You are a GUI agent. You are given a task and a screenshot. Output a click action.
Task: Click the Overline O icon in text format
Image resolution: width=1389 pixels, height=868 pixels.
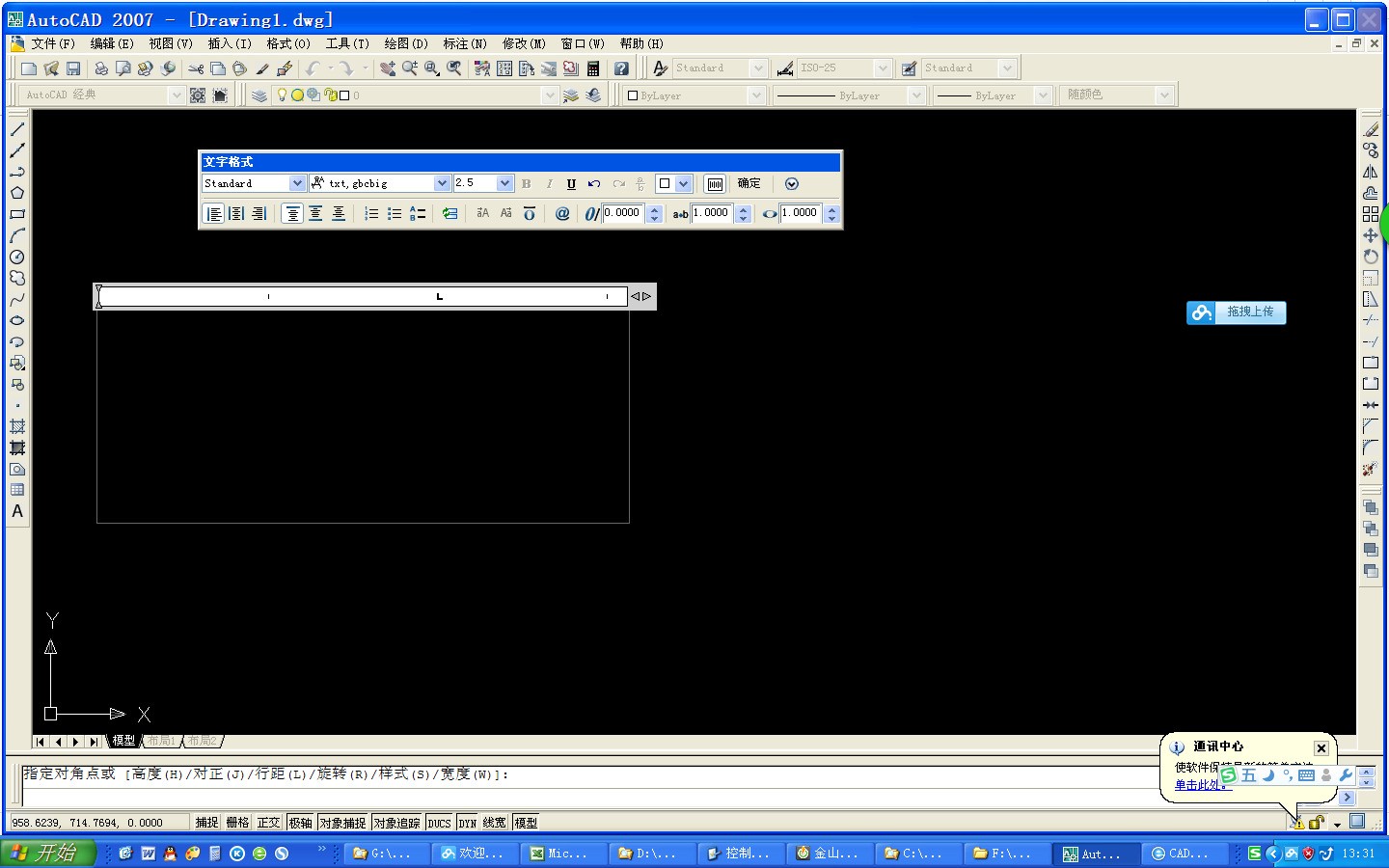pyautogui.click(x=529, y=214)
